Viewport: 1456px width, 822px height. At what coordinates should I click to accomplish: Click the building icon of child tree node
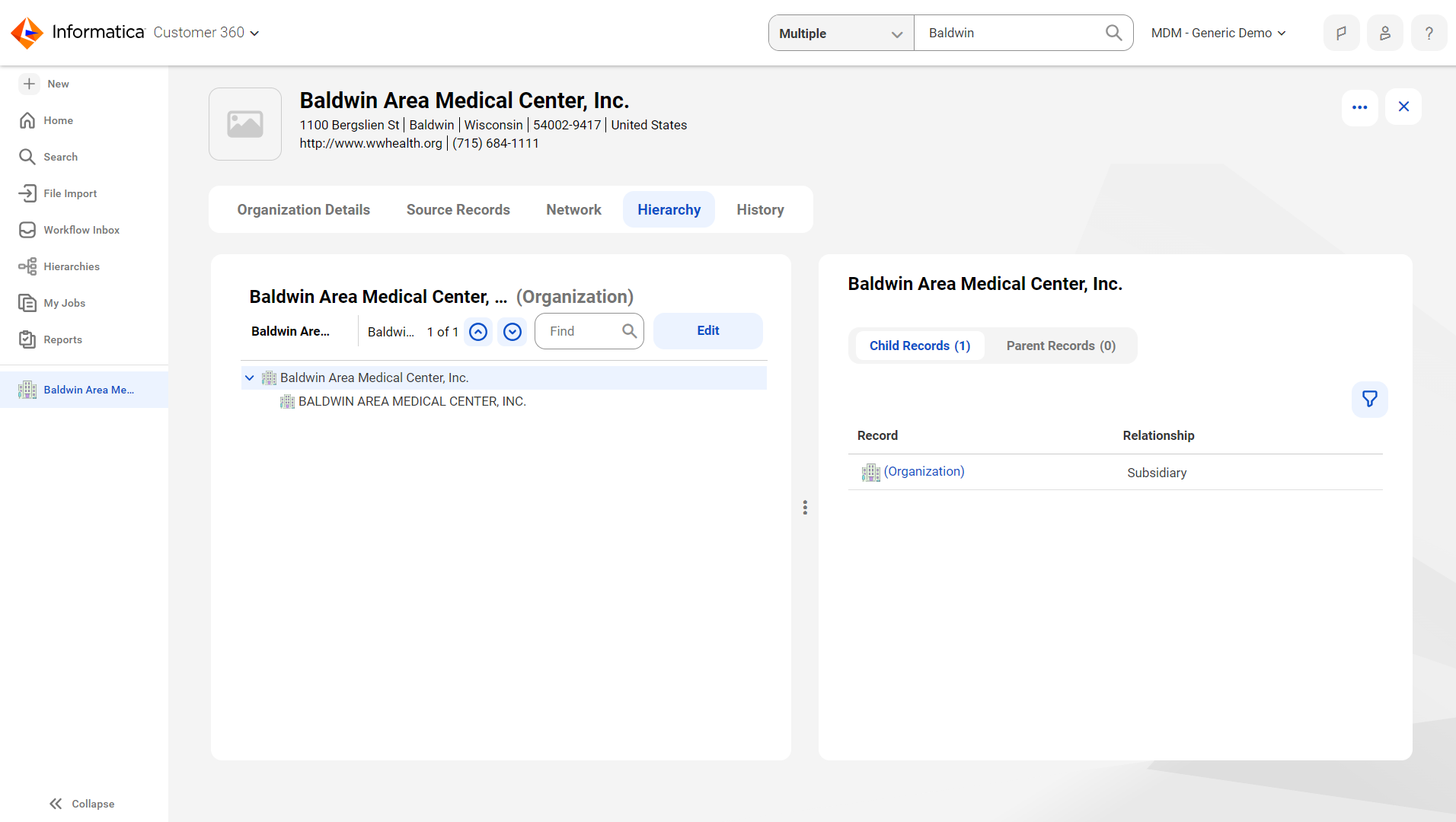pyautogui.click(x=287, y=402)
